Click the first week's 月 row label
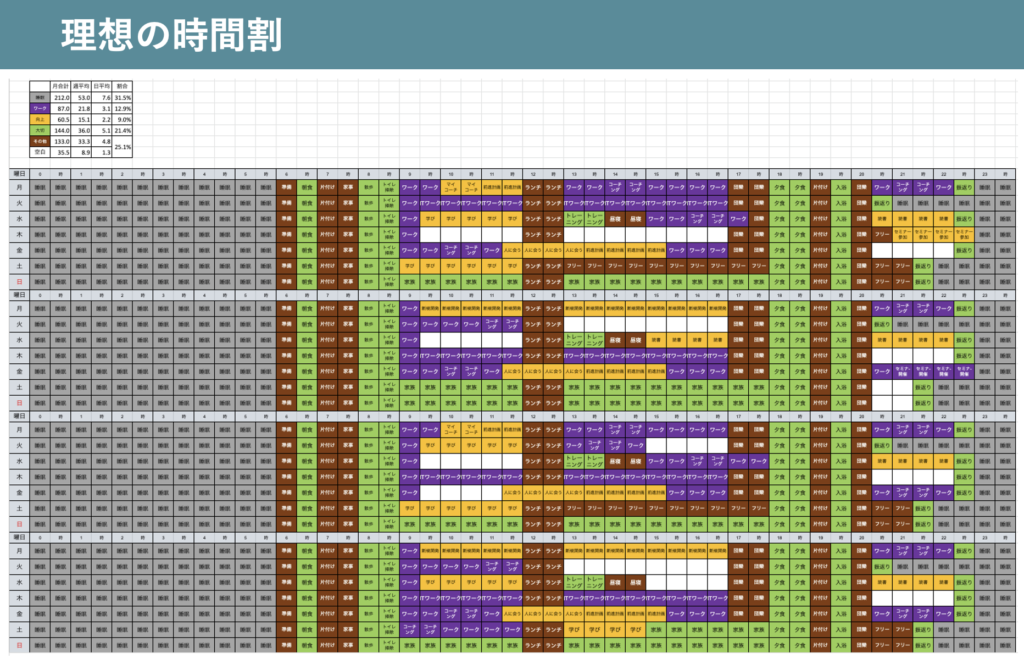 click(20, 187)
